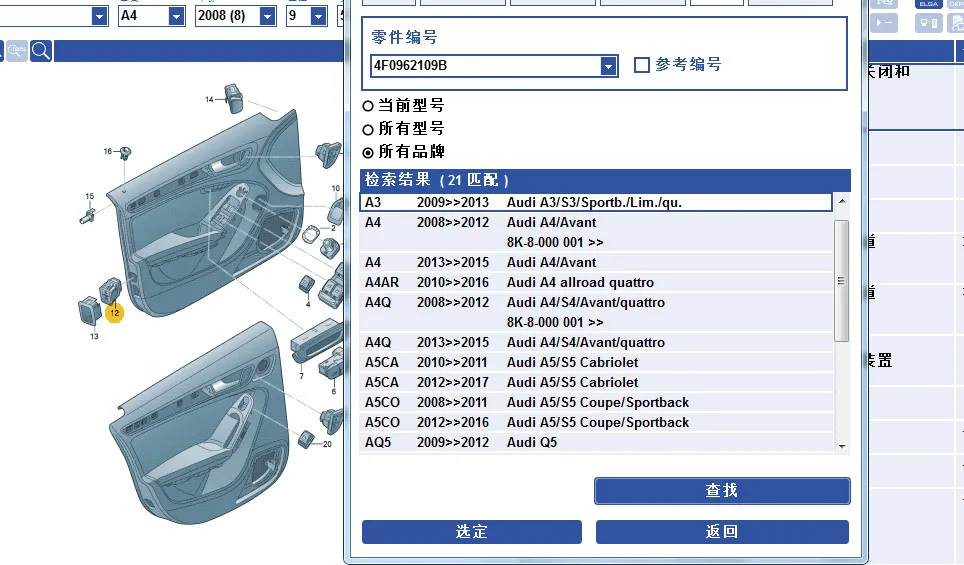964x565 pixels.
Task: Select the A4 2013>>2015 Audi A4/Avant row
Action: [x=596, y=263]
